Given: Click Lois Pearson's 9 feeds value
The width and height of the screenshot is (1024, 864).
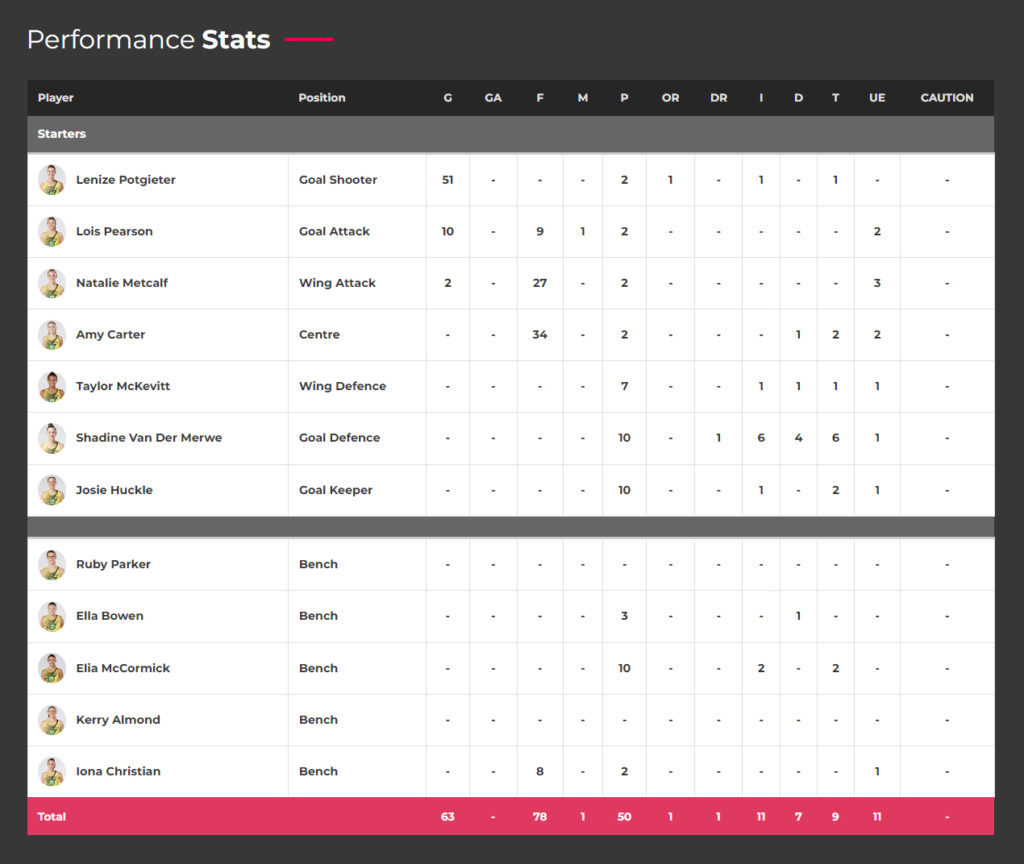Looking at the screenshot, I should tap(540, 231).
